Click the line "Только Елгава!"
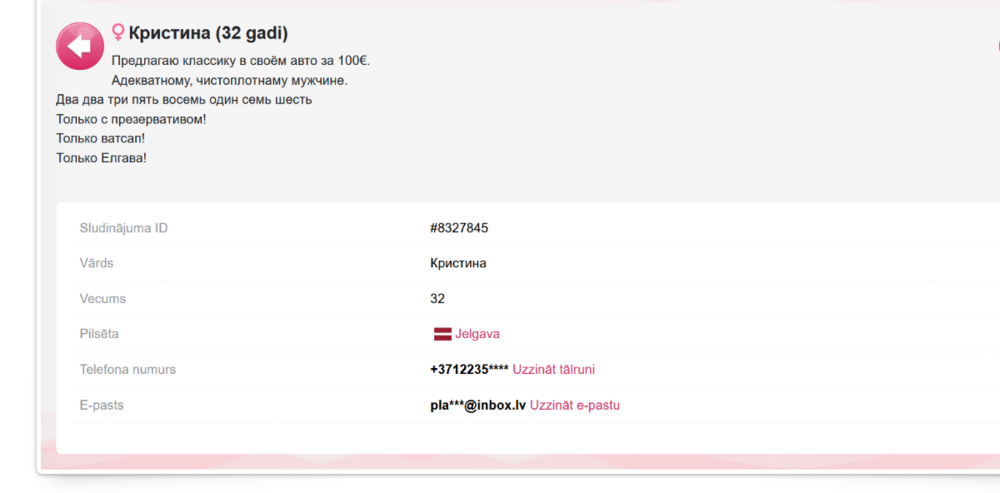The image size is (1000, 493). pos(102,158)
